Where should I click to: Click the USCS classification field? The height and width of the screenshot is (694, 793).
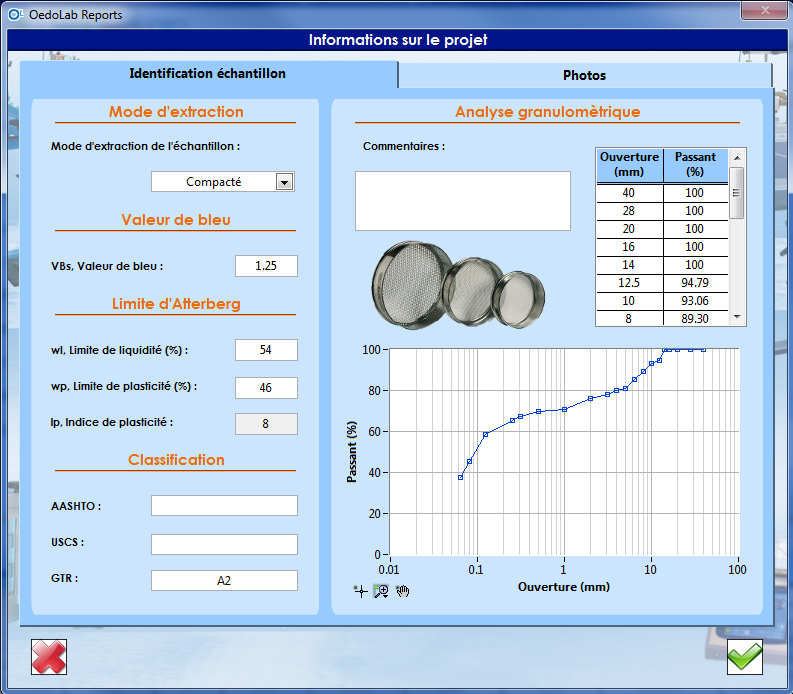(224, 544)
